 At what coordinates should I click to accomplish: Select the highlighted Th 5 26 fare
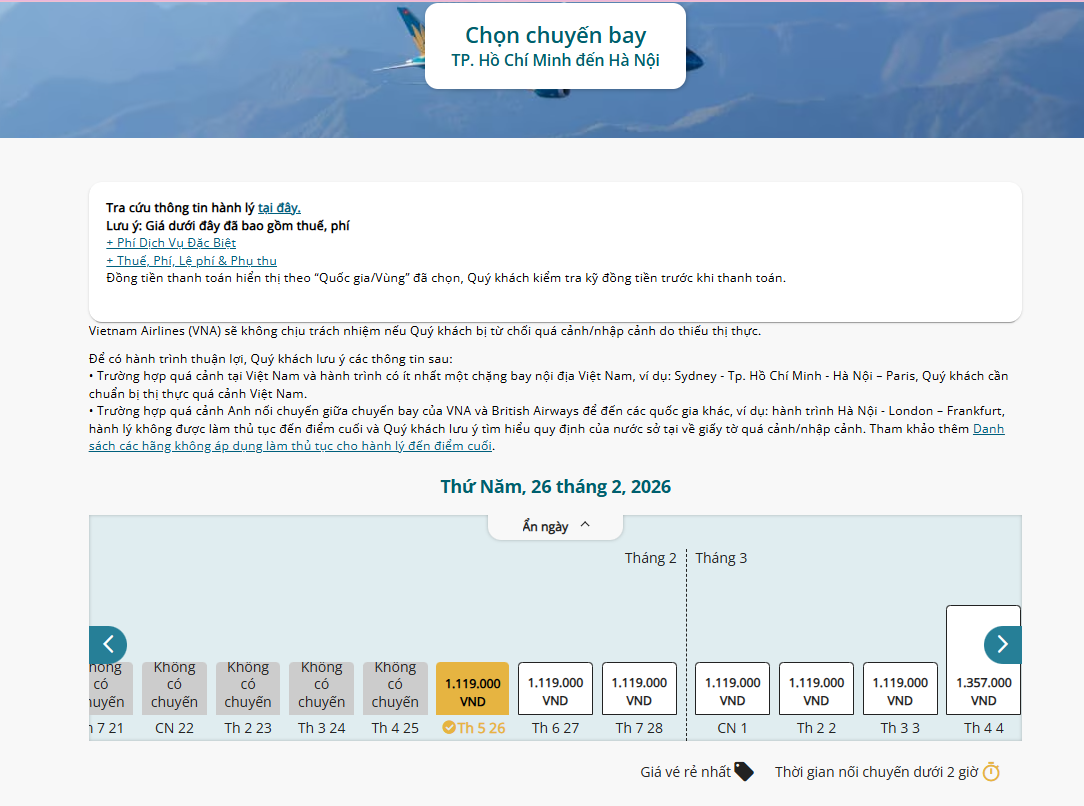point(472,689)
